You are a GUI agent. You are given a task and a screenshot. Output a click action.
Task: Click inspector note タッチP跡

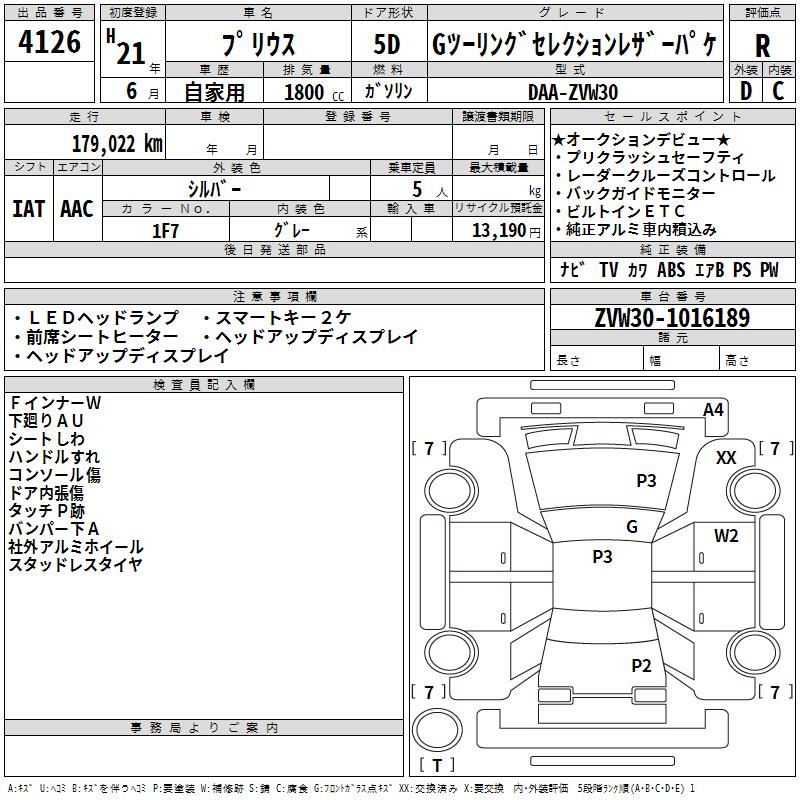tap(46, 511)
